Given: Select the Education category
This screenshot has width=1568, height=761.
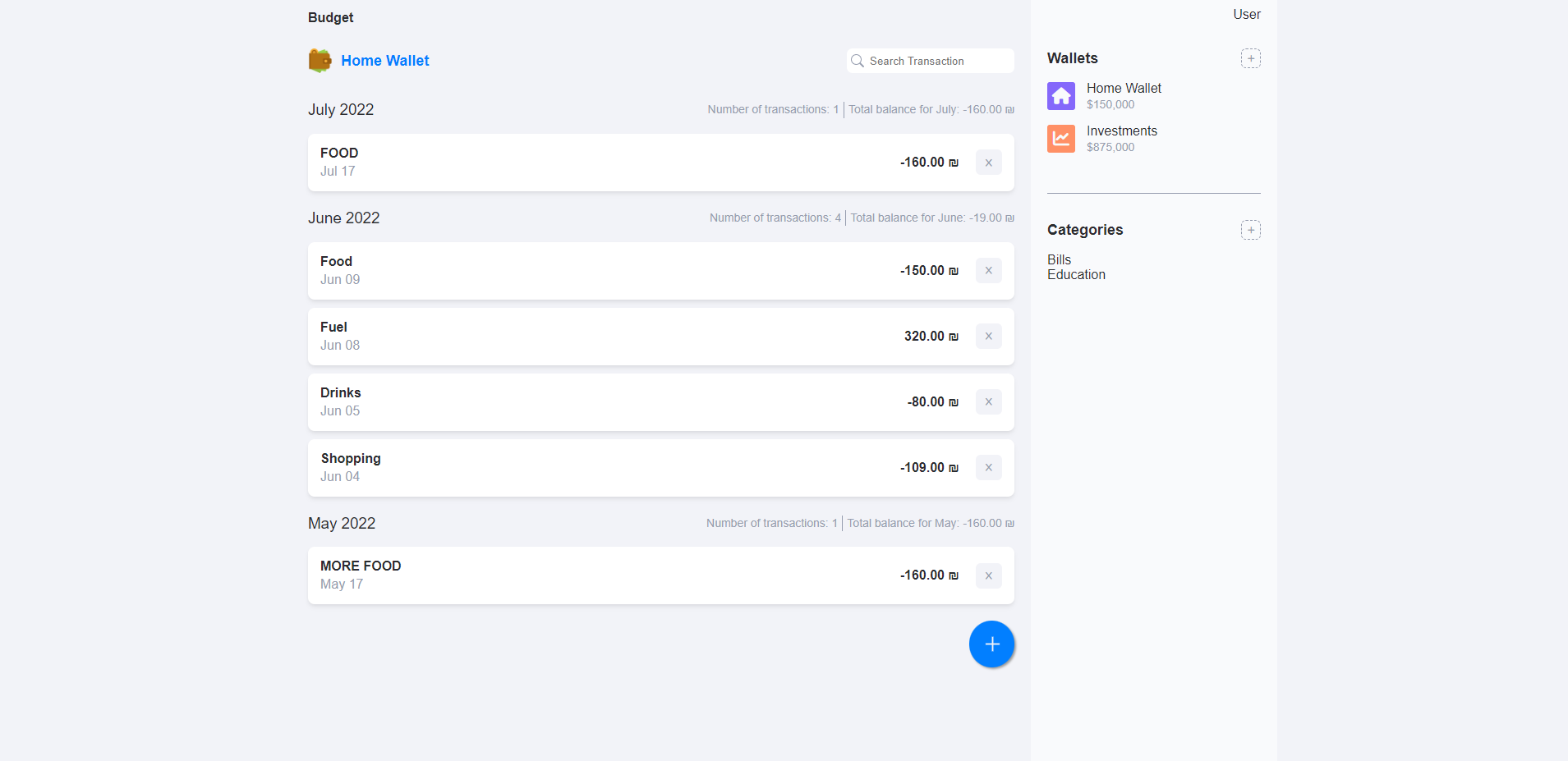Looking at the screenshot, I should pyautogui.click(x=1076, y=274).
